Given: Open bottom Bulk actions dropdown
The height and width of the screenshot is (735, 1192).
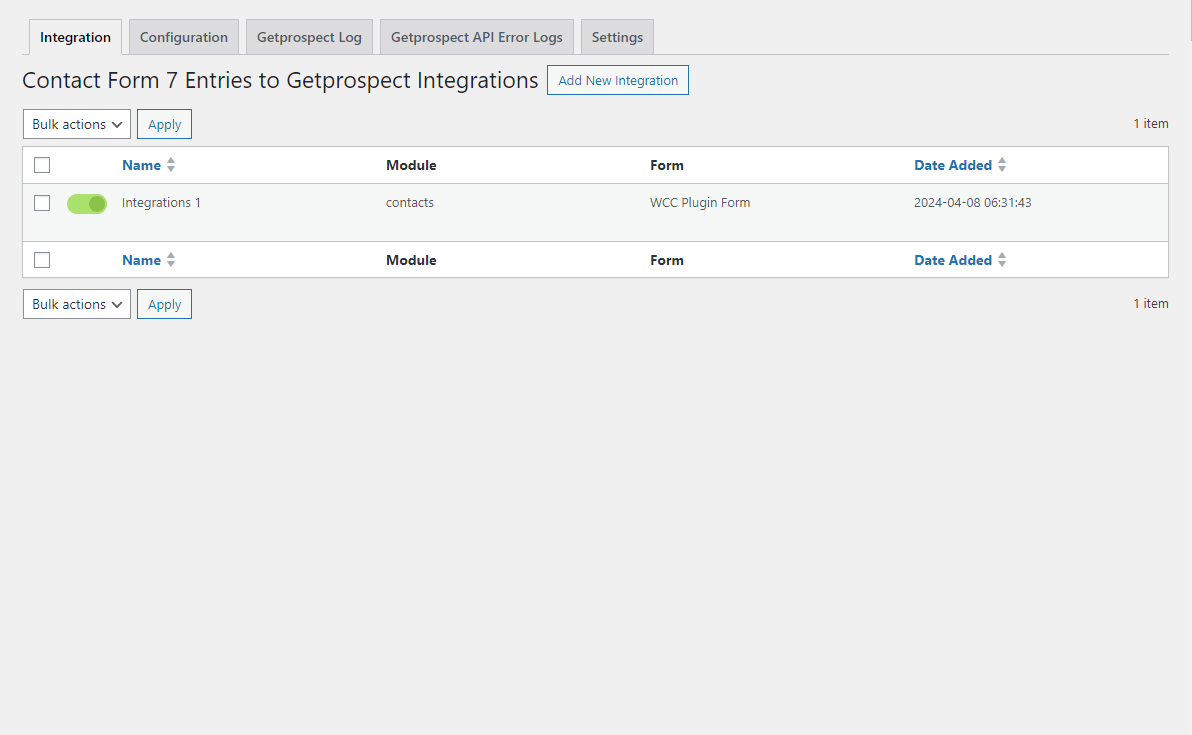Looking at the screenshot, I should pos(77,304).
